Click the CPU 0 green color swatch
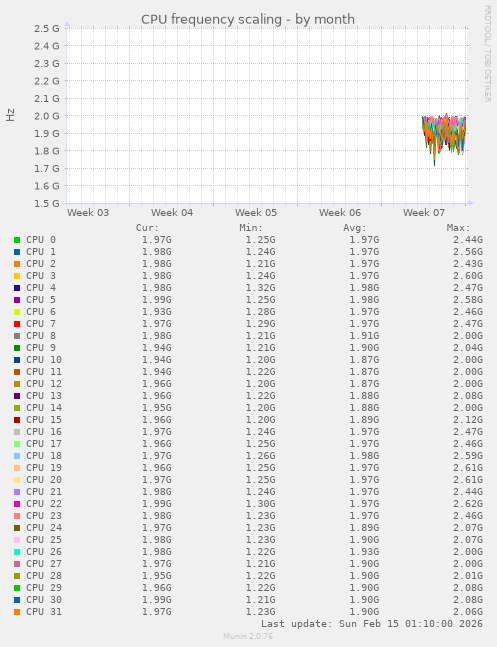497x647 pixels. click(x=17, y=240)
